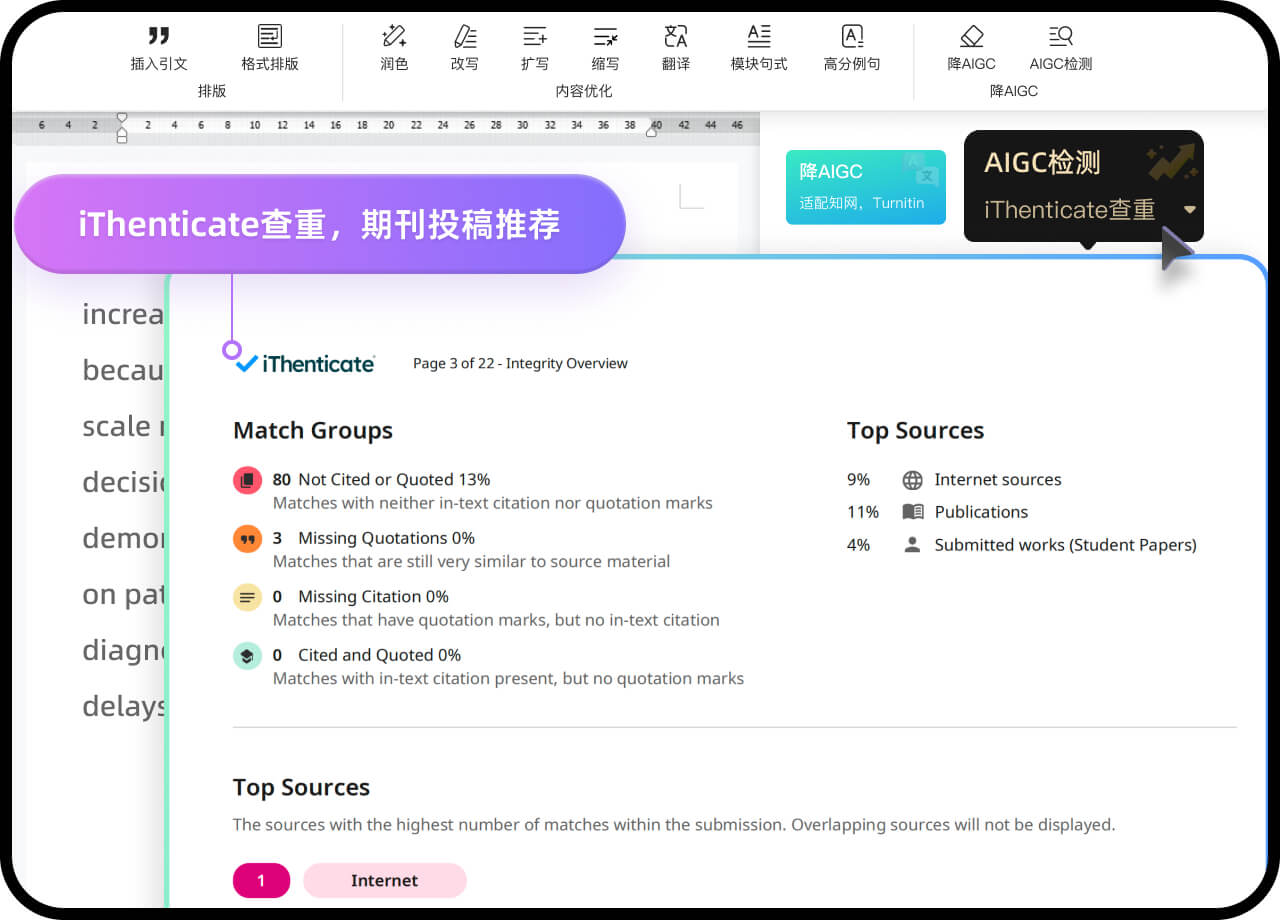The image size is (1280, 920).
Task: Click the globe icon for Internet sources
Action: pyautogui.click(x=912, y=480)
